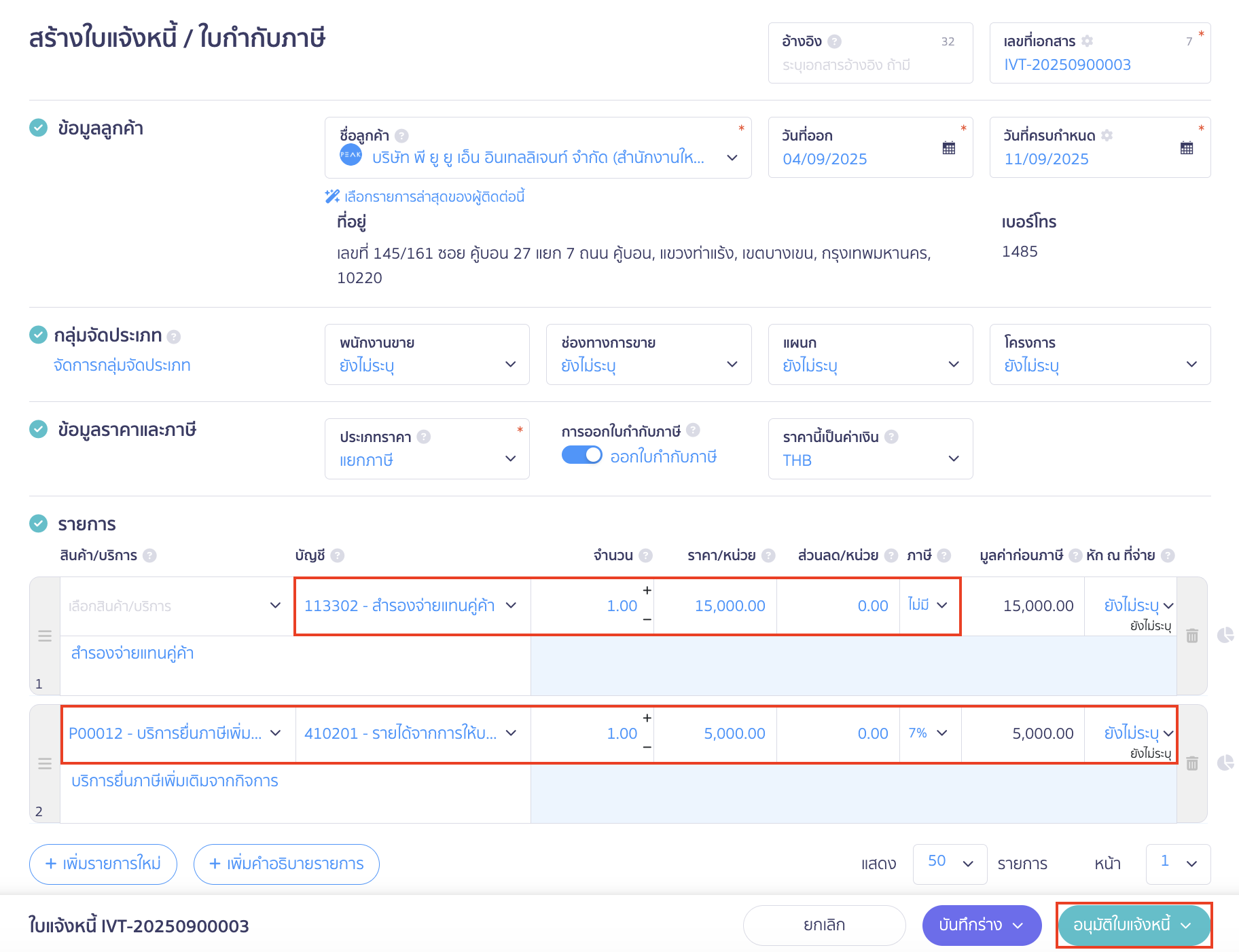Open currency dropdown showing THB

point(869,450)
